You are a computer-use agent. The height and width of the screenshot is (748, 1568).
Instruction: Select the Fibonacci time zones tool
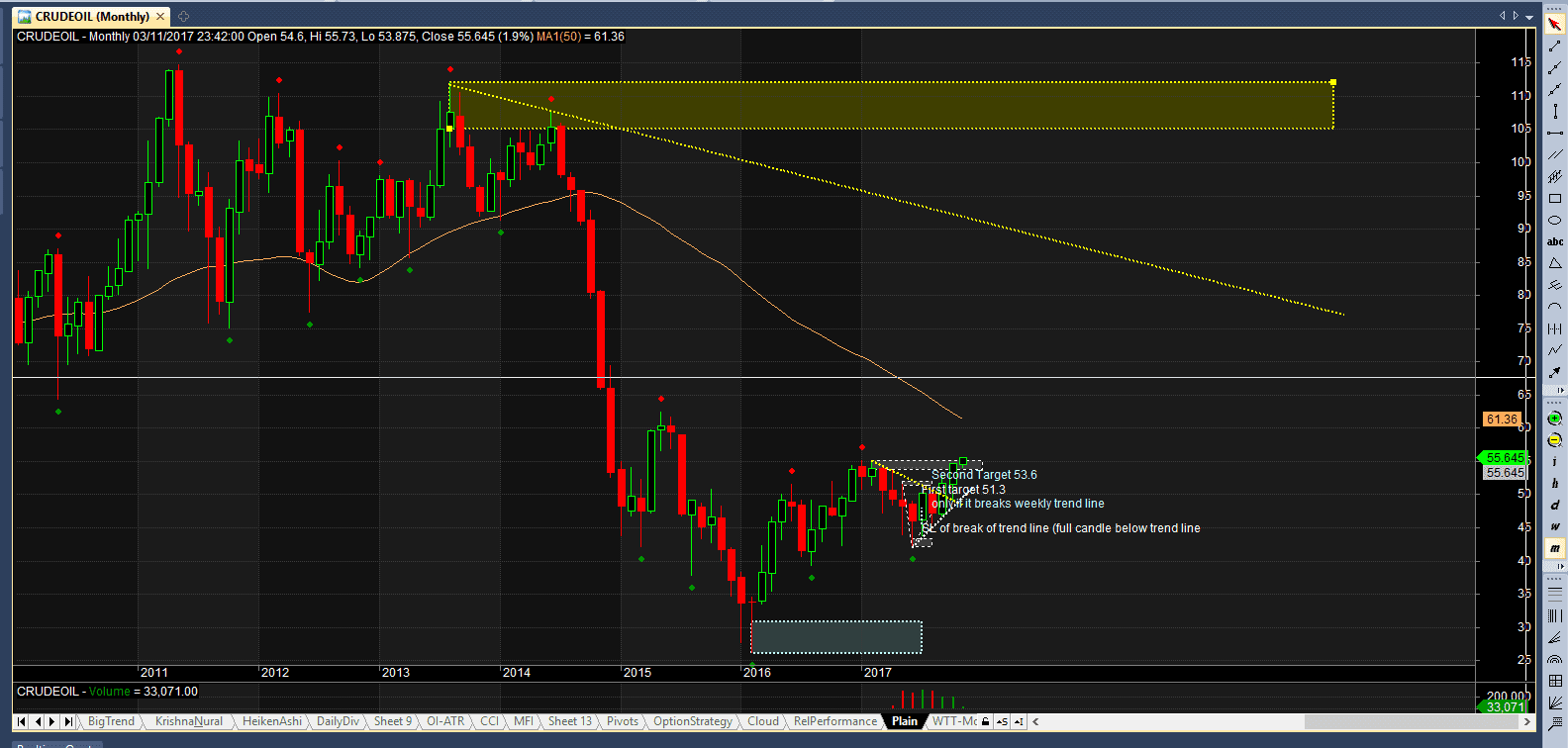[x=1554, y=615]
